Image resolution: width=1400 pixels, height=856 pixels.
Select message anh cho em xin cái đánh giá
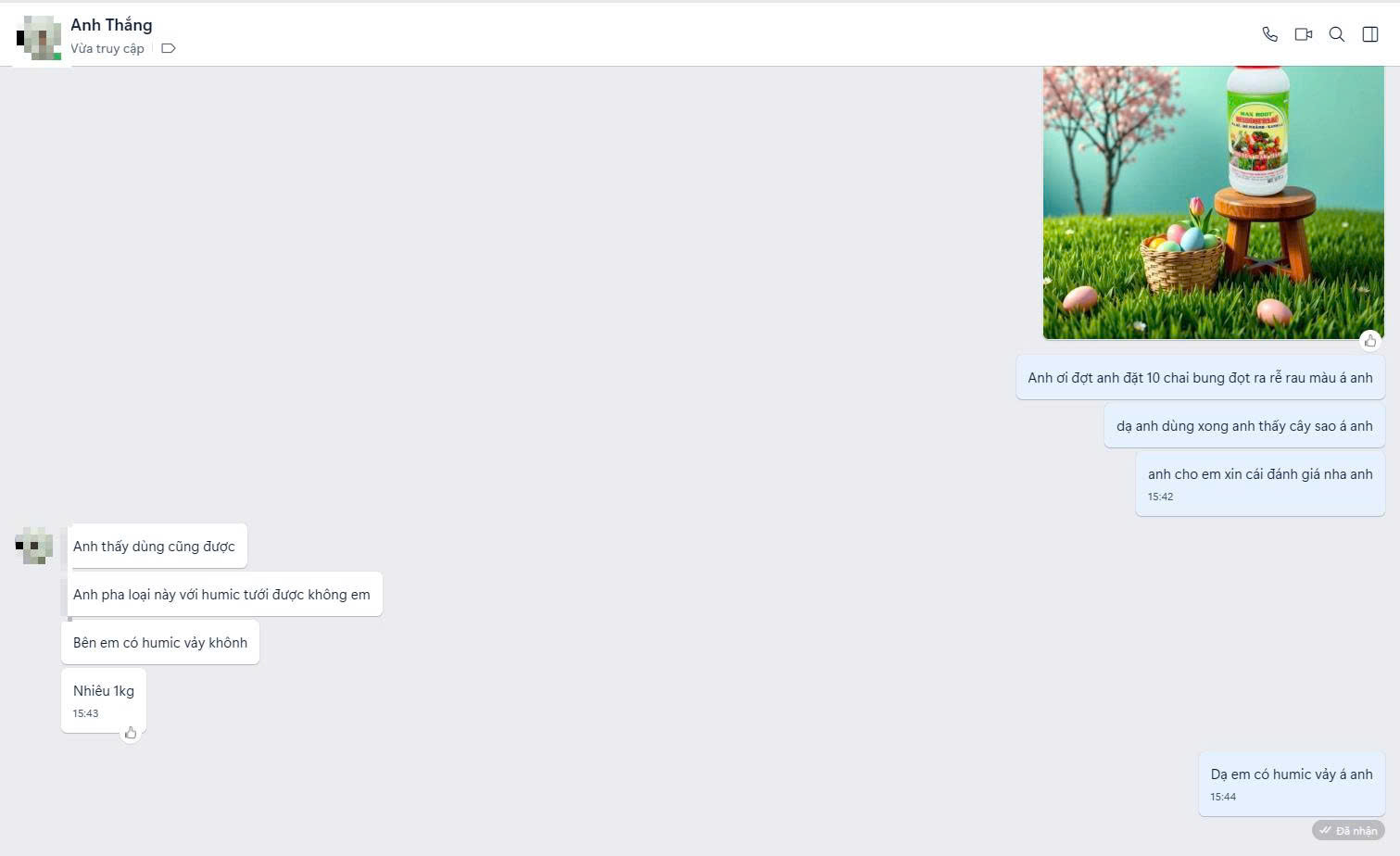(1260, 484)
